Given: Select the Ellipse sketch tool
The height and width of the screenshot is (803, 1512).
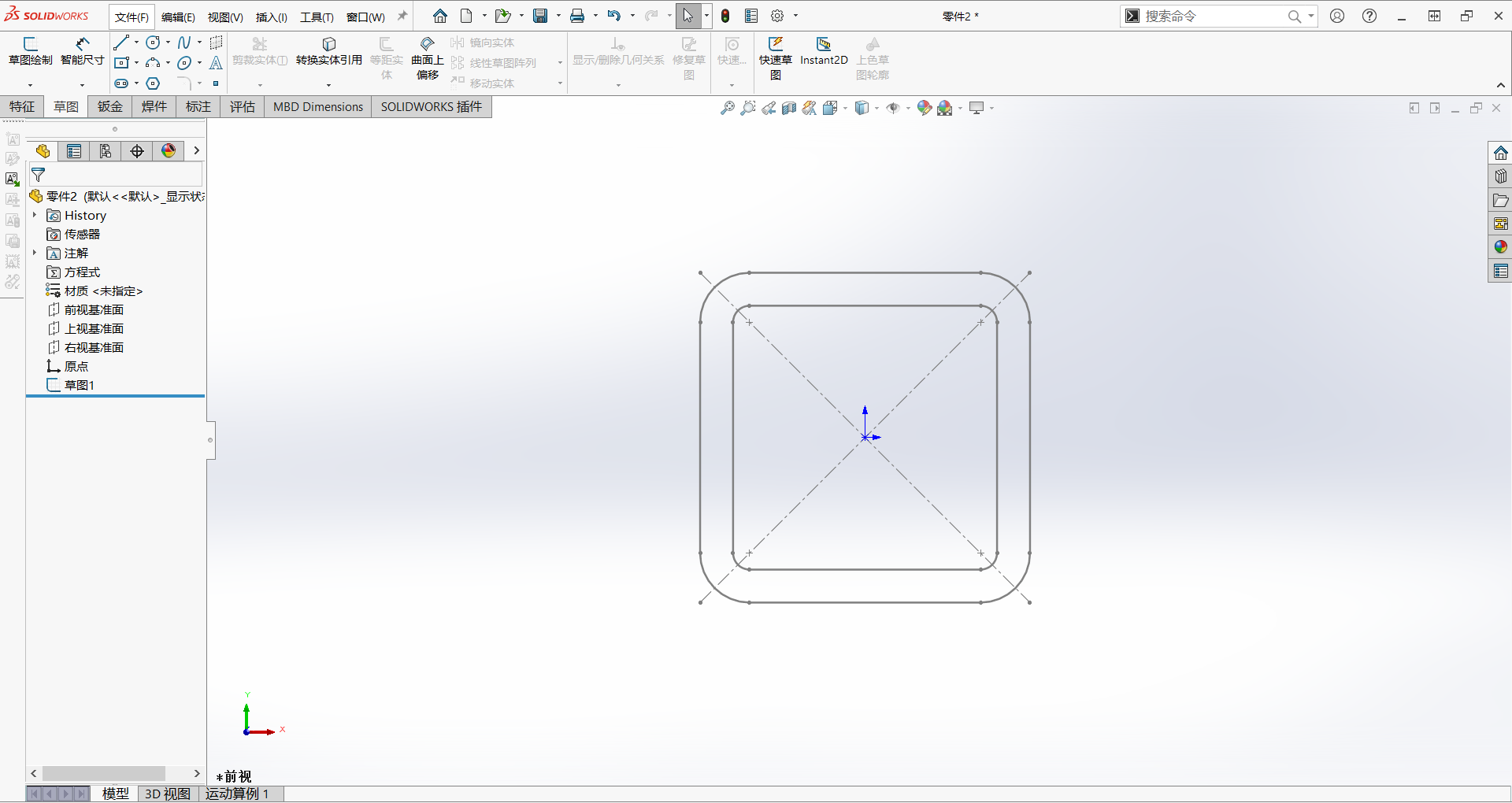Looking at the screenshot, I should 184,63.
